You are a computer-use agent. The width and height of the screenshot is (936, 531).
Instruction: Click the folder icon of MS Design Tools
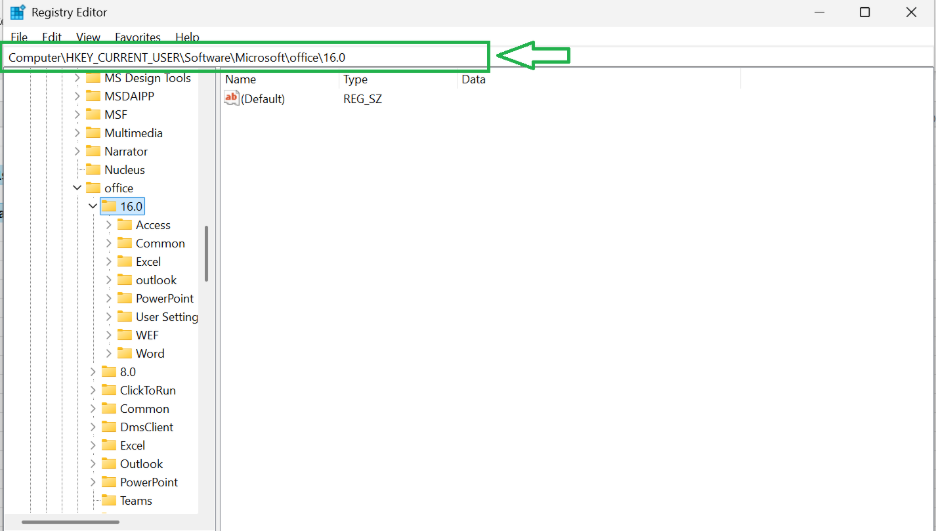click(93, 78)
